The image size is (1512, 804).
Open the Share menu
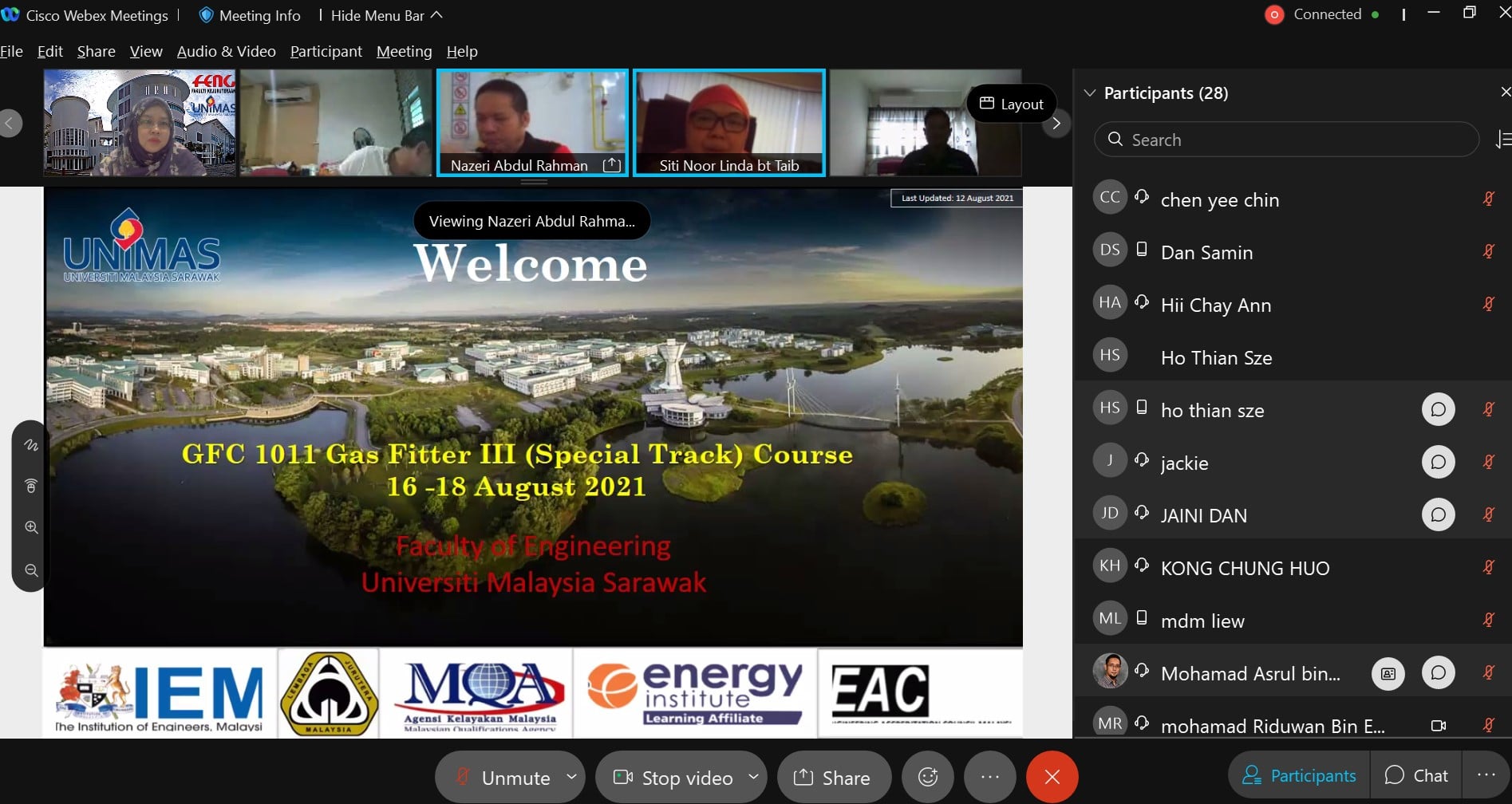pos(97,51)
